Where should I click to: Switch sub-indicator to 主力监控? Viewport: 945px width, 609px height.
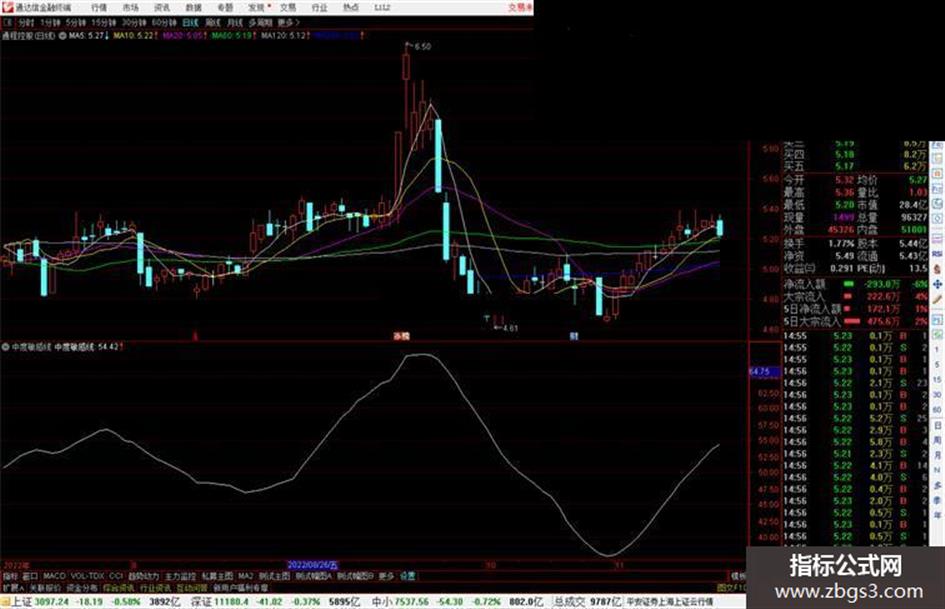[x=181, y=576]
